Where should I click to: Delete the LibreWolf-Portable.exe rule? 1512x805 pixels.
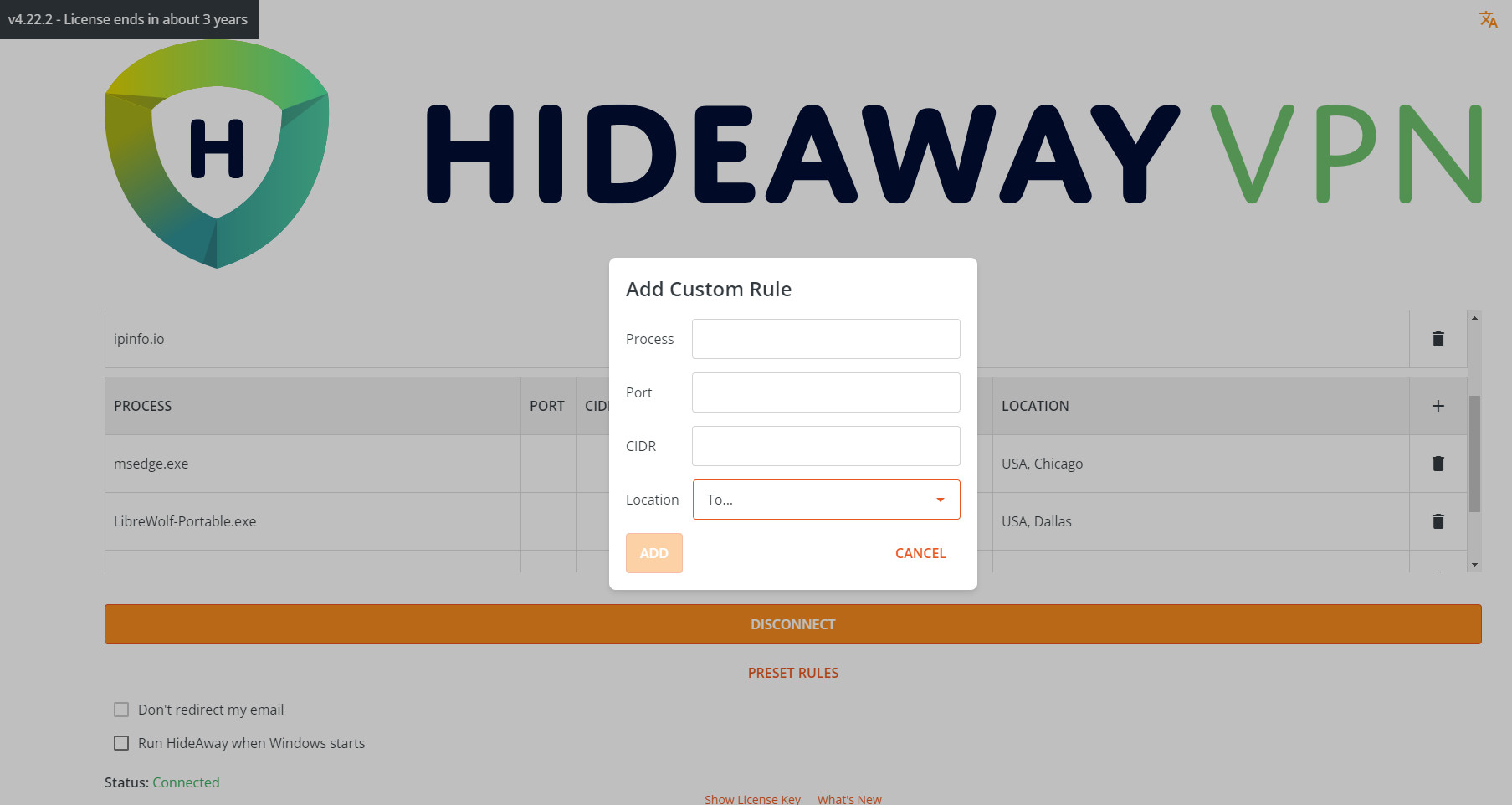(x=1438, y=521)
